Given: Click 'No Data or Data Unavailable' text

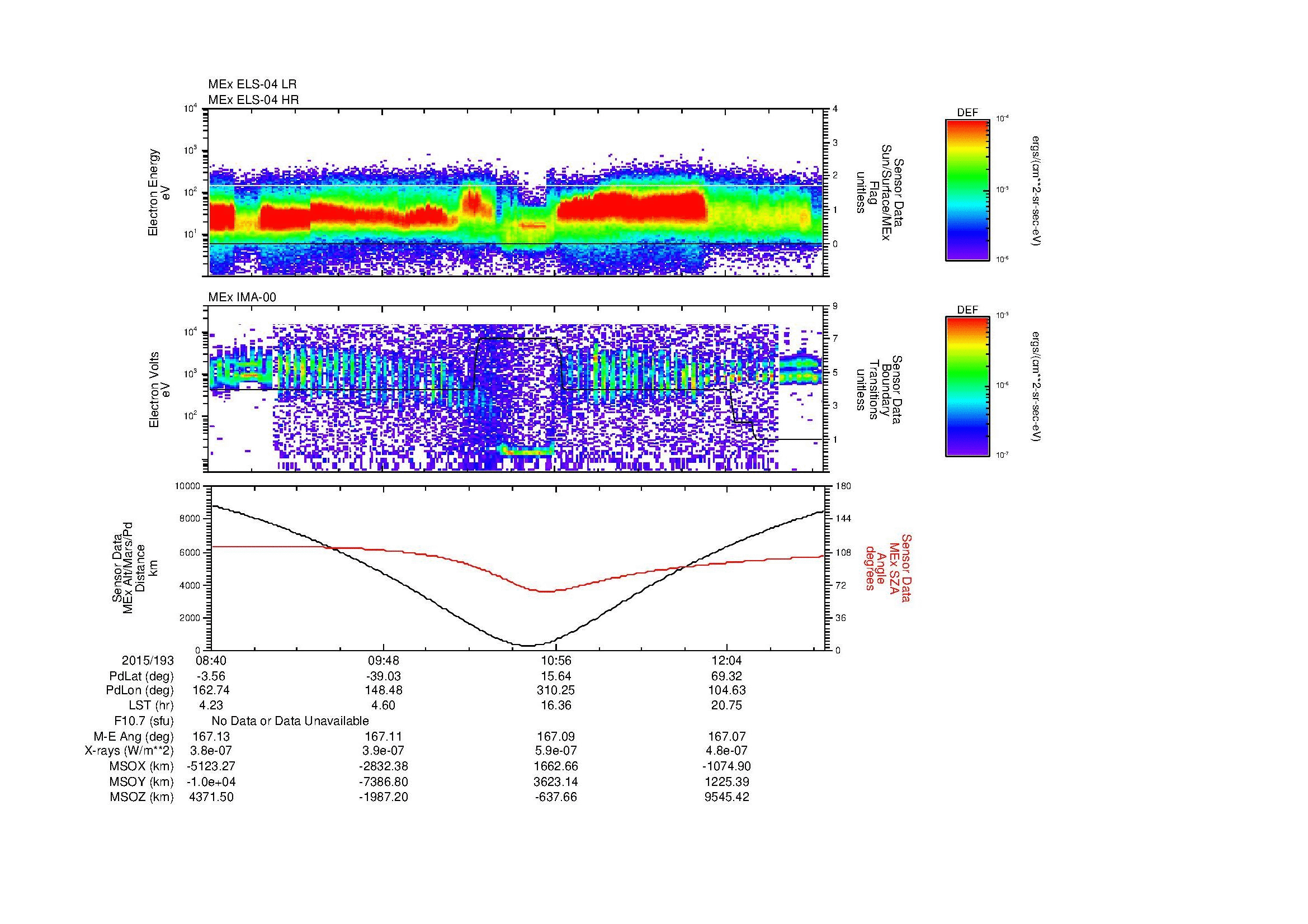Looking at the screenshot, I should tap(290, 721).
